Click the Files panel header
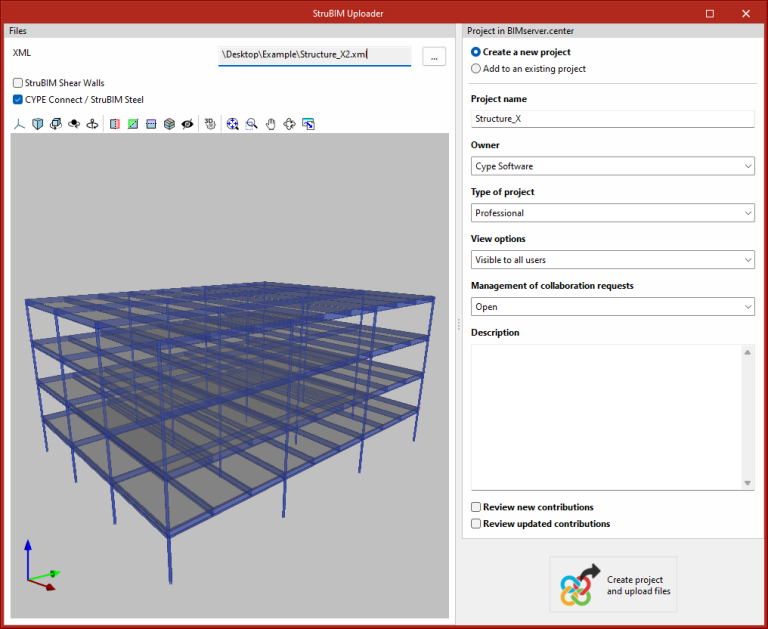This screenshot has width=768, height=629. (230, 31)
